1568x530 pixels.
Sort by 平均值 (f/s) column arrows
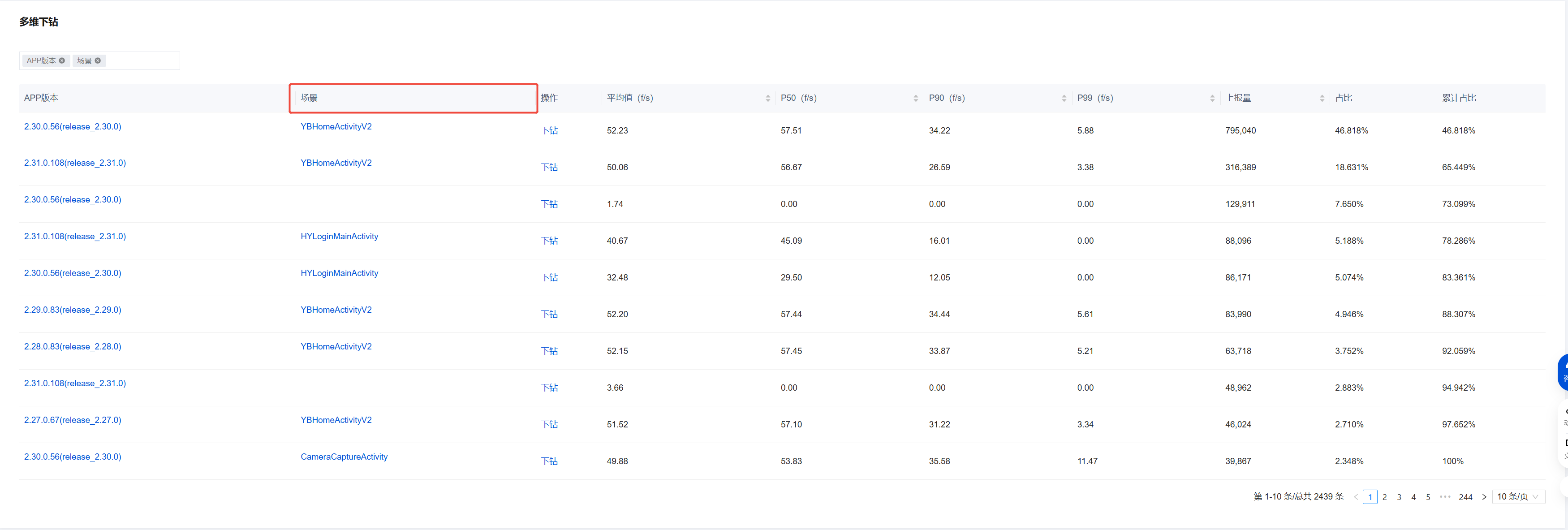tap(767, 99)
